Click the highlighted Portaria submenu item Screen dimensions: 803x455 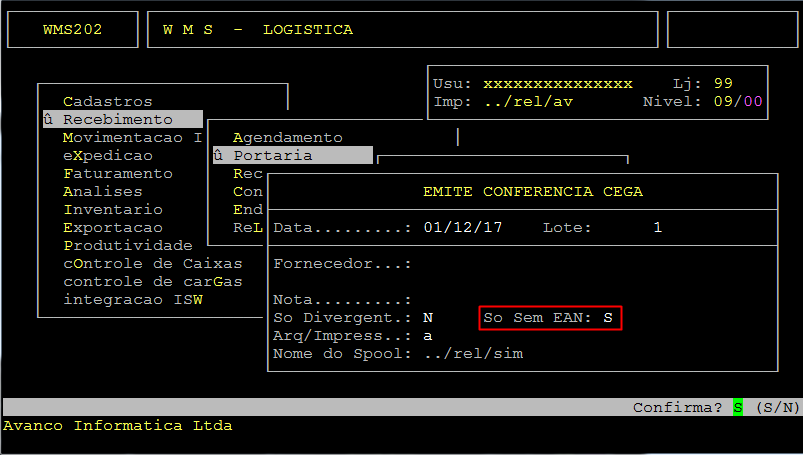click(272, 155)
